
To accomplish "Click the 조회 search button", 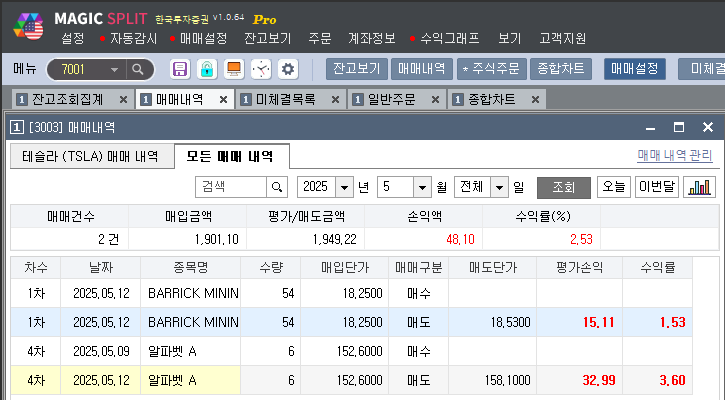I will click(564, 187).
